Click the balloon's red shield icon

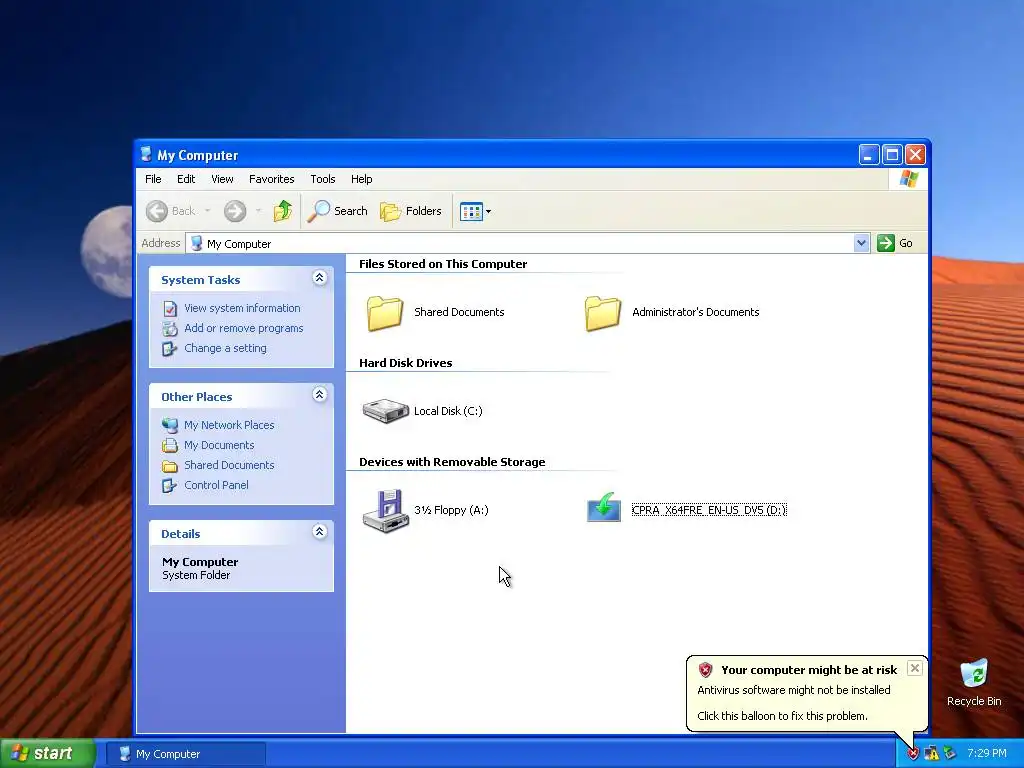[x=705, y=669]
